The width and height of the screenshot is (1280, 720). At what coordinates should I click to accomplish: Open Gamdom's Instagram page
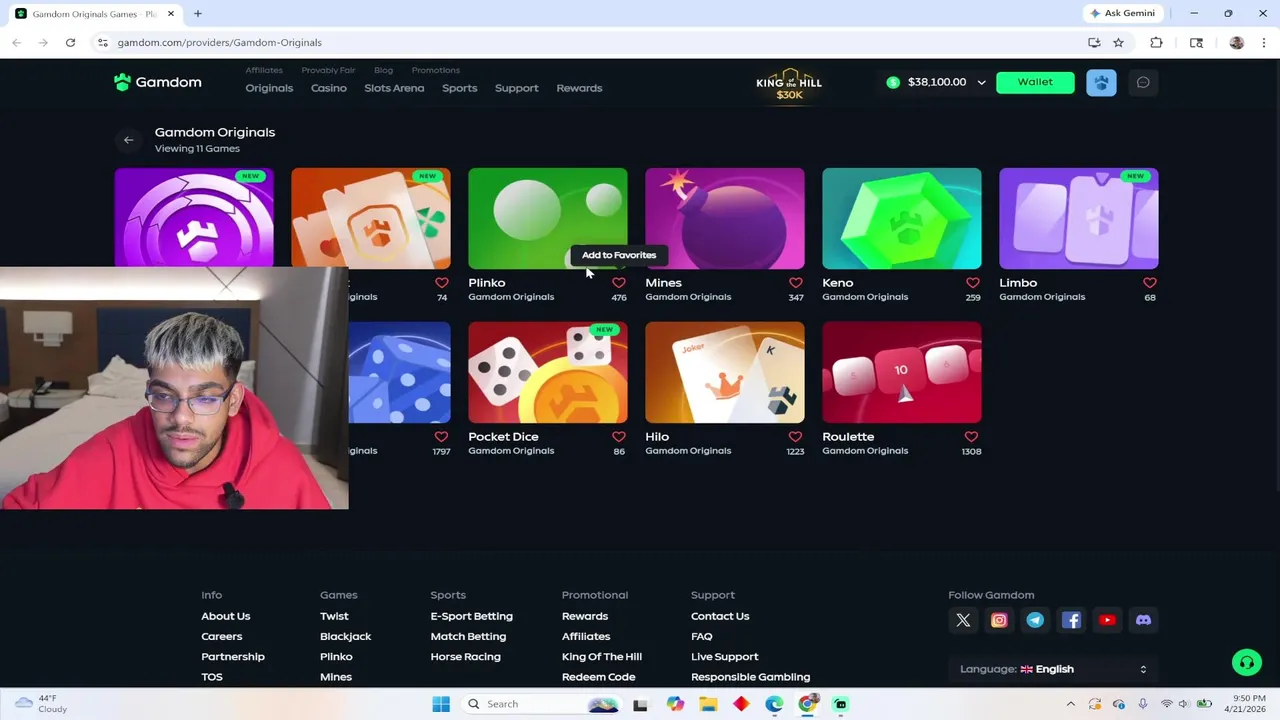(999, 620)
